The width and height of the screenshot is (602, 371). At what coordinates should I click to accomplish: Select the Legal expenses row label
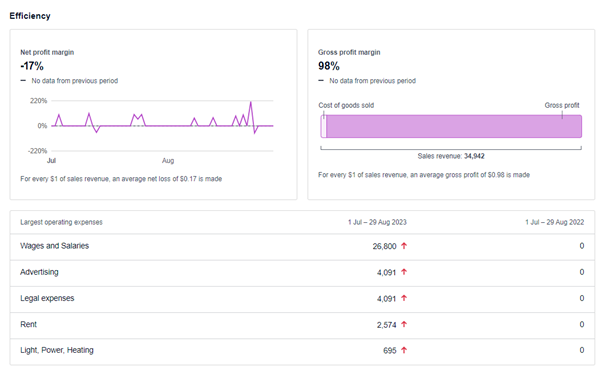(x=47, y=298)
